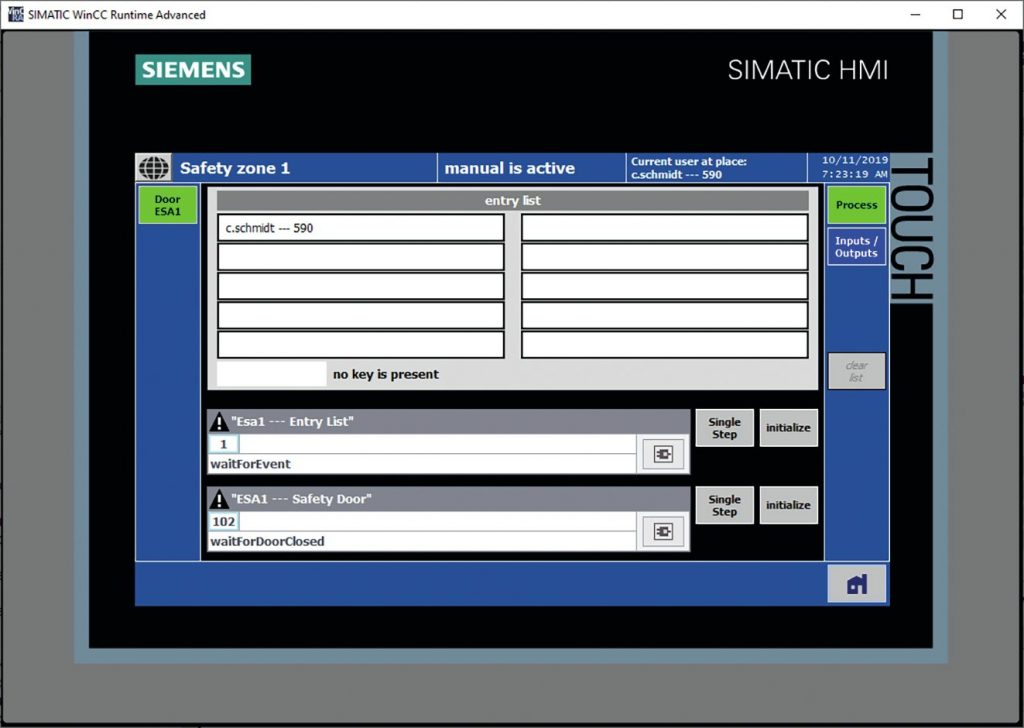The width and height of the screenshot is (1024, 728).
Task: Select the Door ESA1 button
Action: pyautogui.click(x=167, y=206)
